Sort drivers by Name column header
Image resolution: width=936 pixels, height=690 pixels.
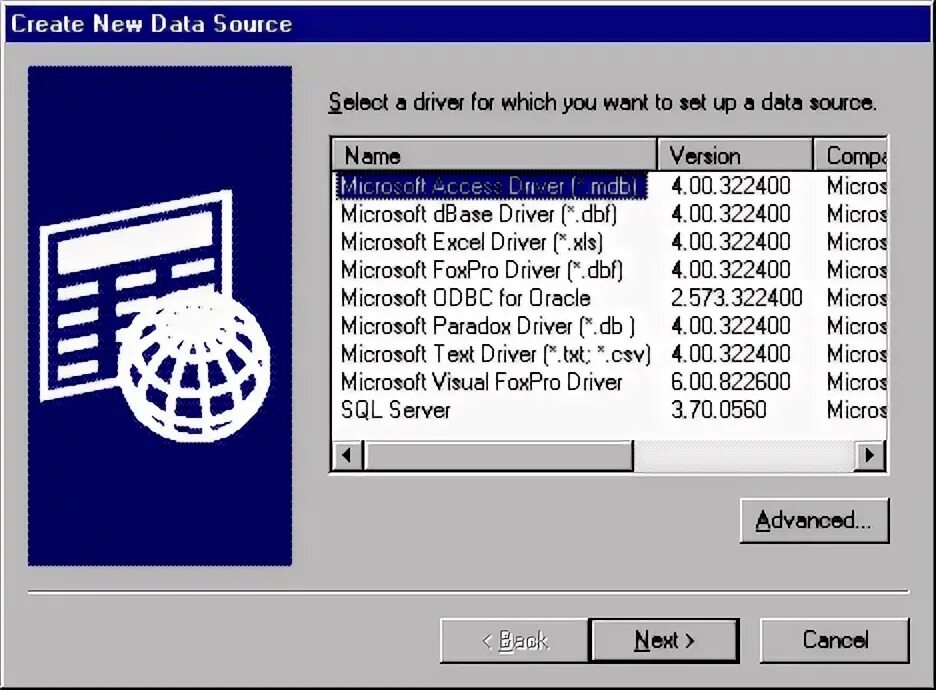pos(494,156)
